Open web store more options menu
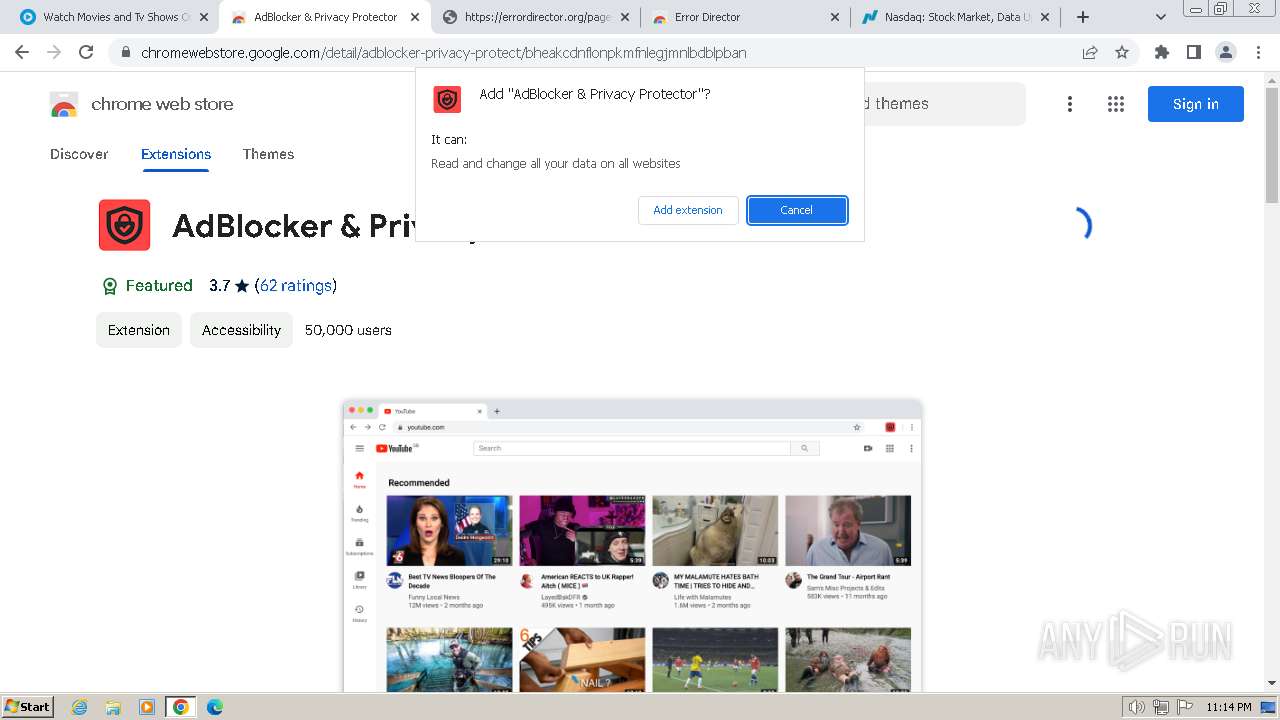Image resolution: width=1280 pixels, height=720 pixels. (x=1070, y=104)
